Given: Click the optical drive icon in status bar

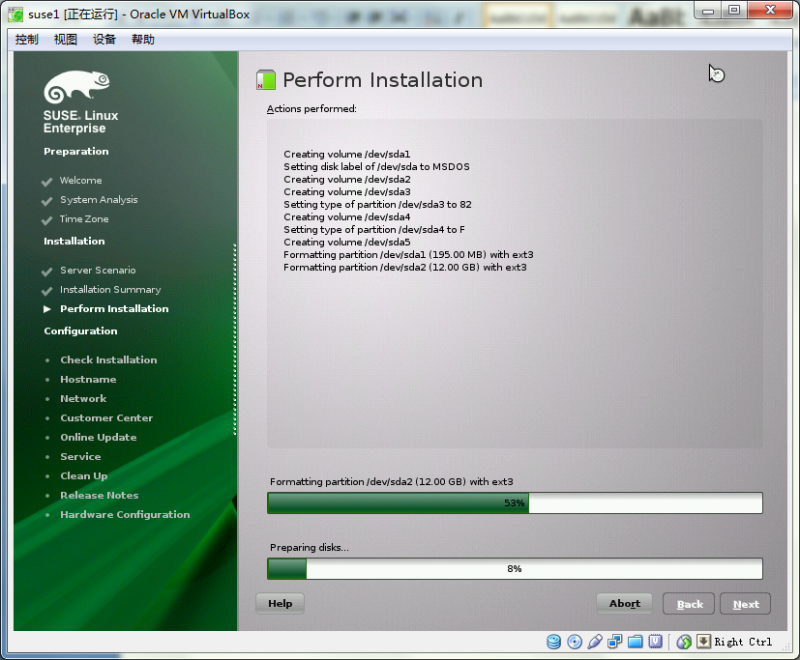Looking at the screenshot, I should [x=573, y=641].
